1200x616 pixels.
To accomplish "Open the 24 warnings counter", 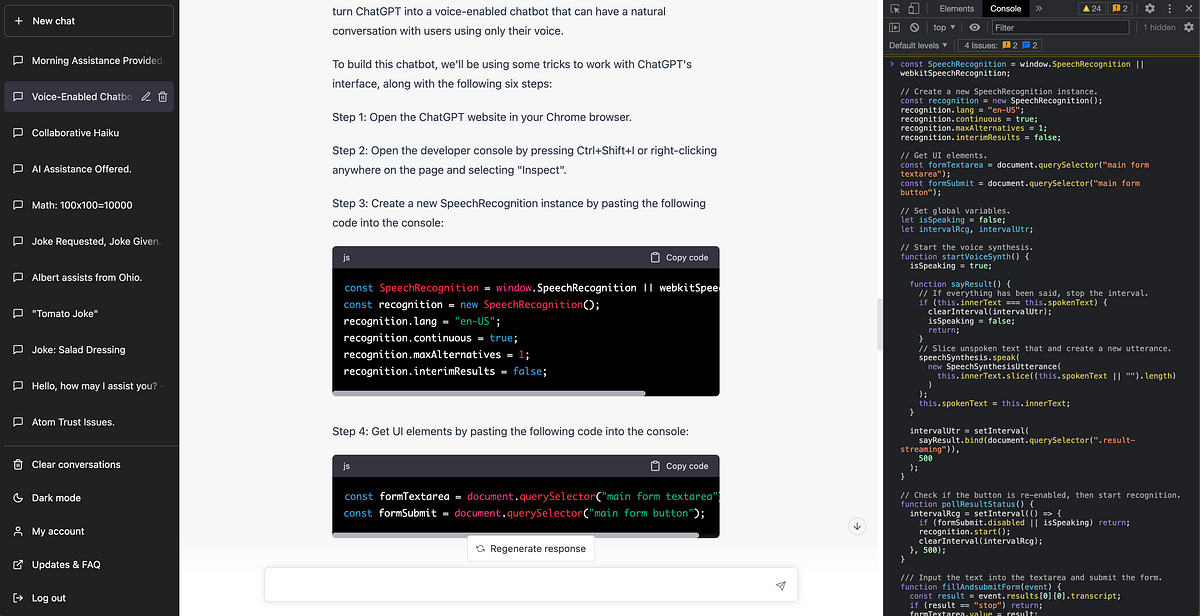I will tap(1092, 9).
